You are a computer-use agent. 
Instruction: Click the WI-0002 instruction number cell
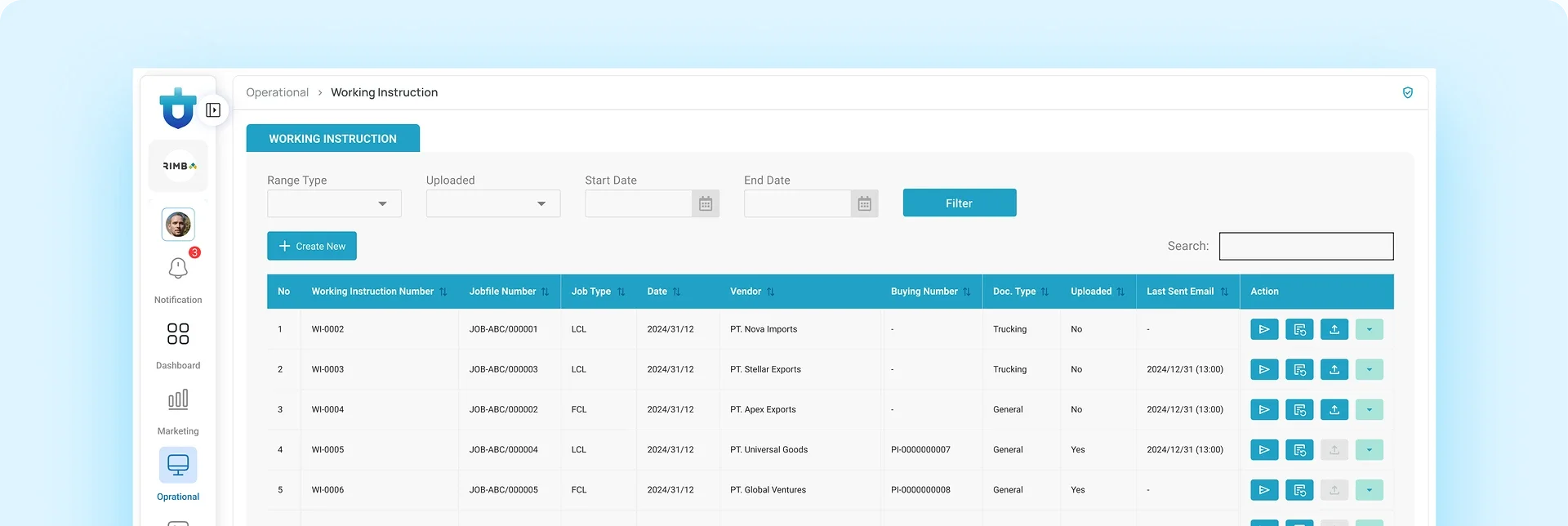327,329
